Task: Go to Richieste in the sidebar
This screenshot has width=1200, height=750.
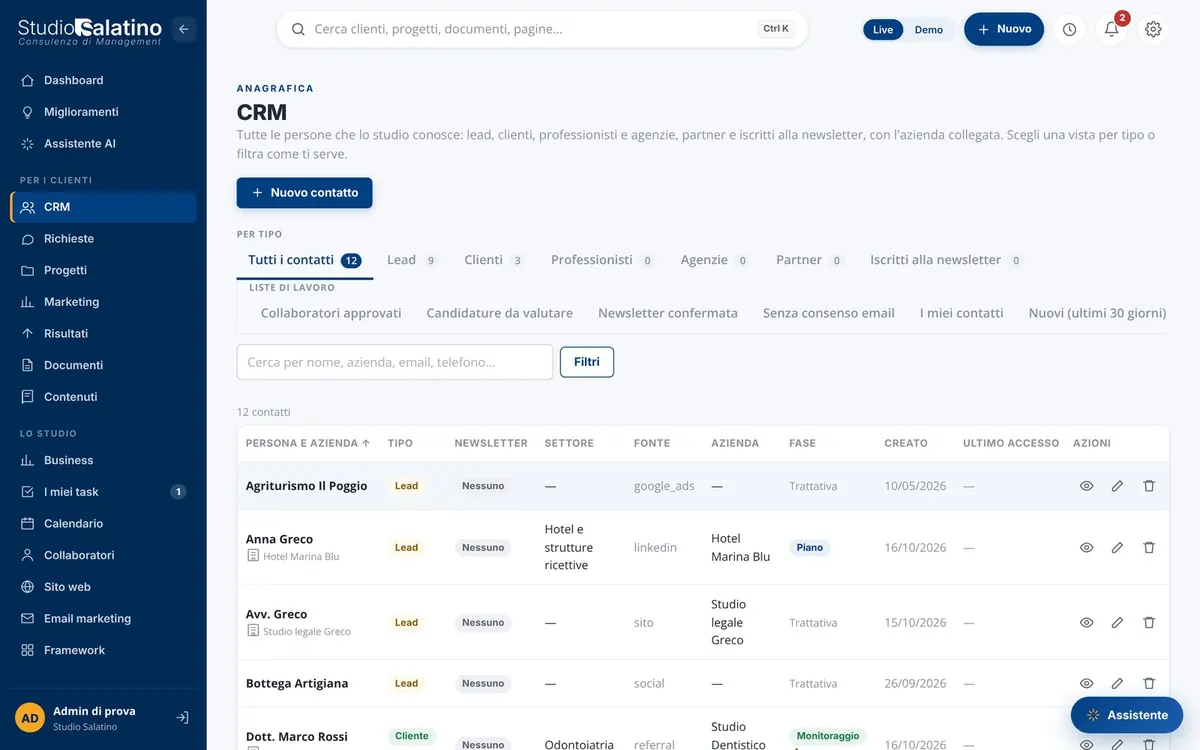Action: tap(103, 239)
